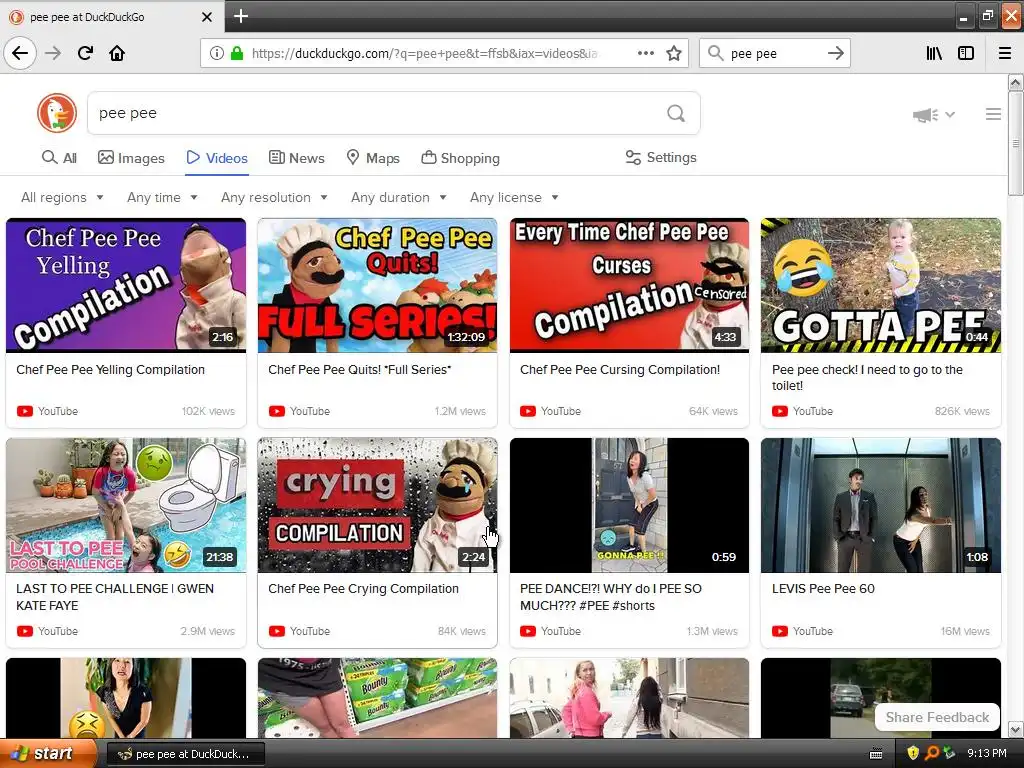Screen dimensions: 1024x768
Task: Click the DuckDuckGo duck logo
Action: 57,113
